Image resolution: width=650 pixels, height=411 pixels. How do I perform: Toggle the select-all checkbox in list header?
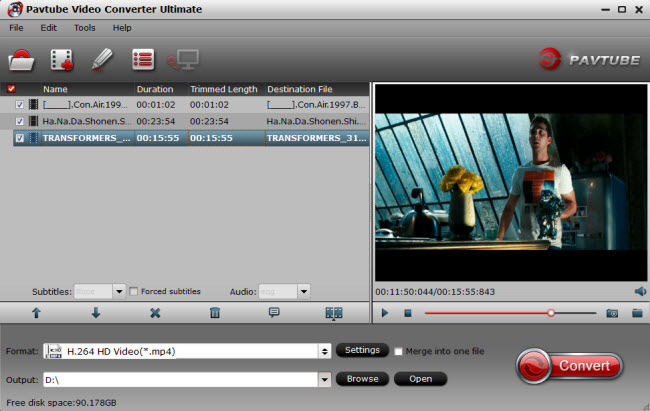tap(11, 89)
